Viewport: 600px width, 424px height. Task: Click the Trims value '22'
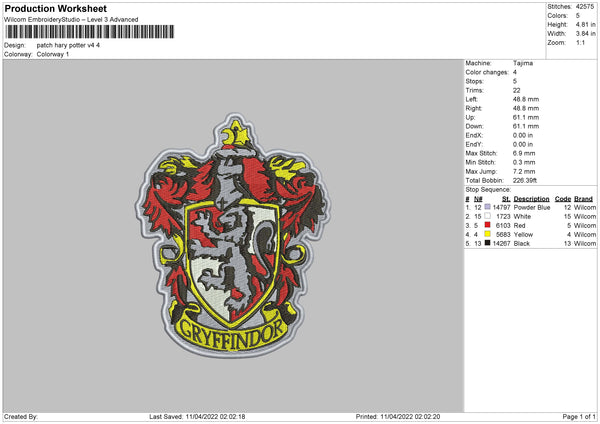point(516,90)
